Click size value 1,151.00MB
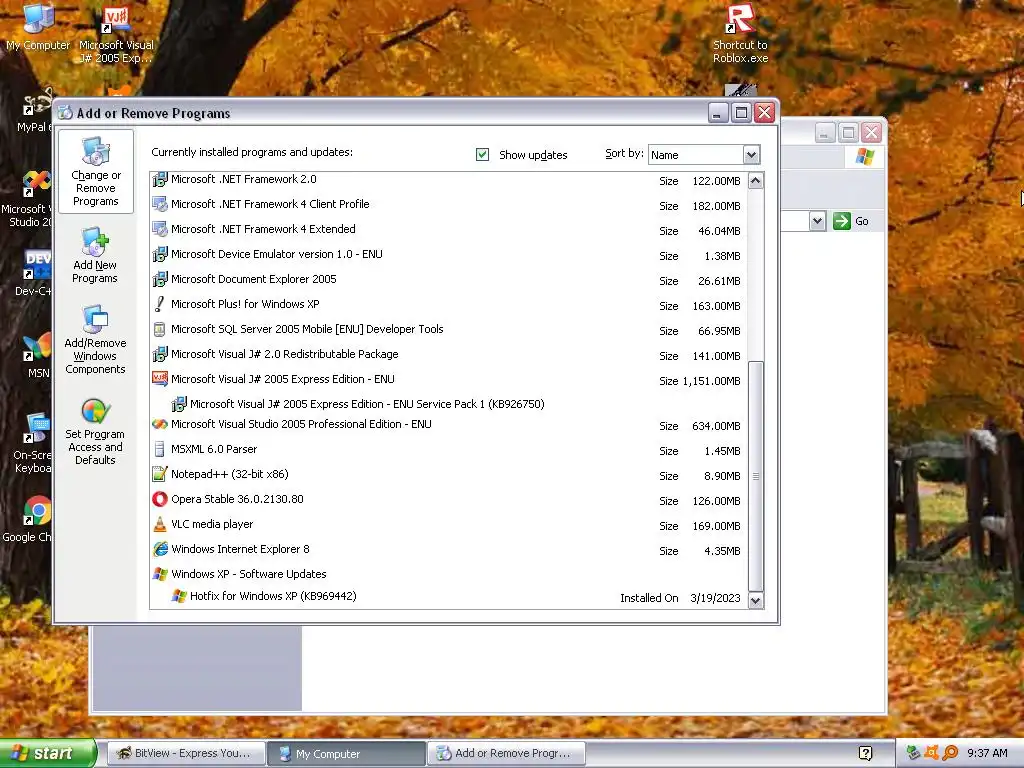 click(712, 381)
